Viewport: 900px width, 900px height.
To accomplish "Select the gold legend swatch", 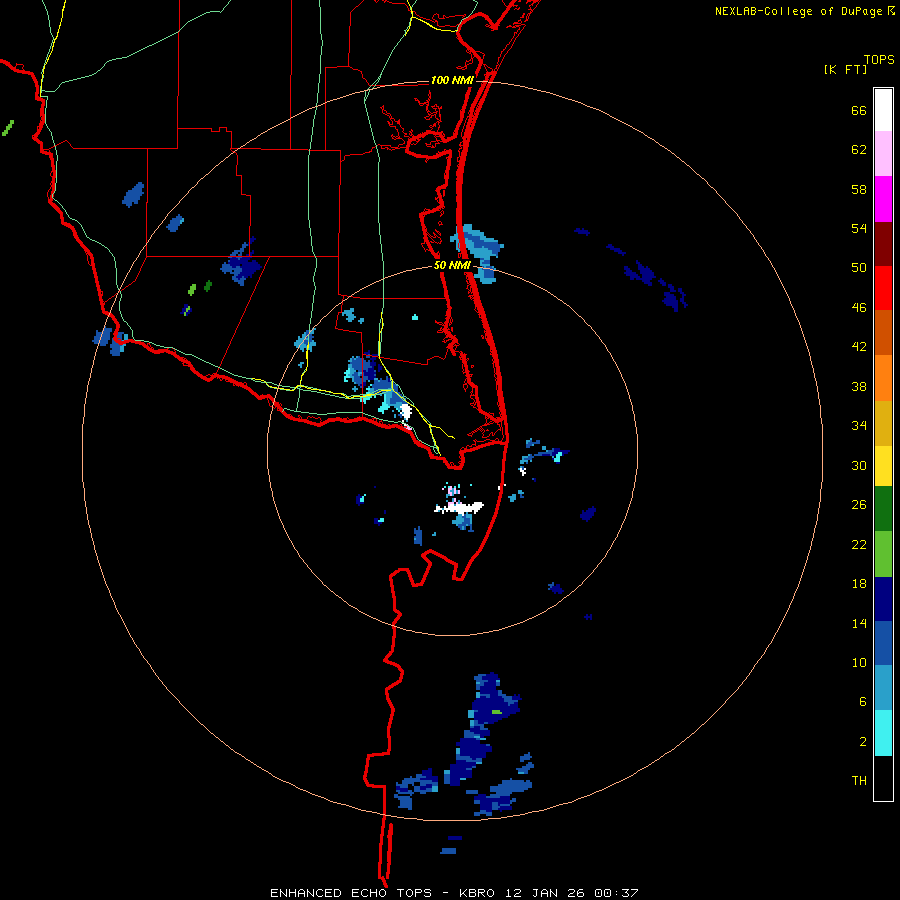I will pos(883,423).
